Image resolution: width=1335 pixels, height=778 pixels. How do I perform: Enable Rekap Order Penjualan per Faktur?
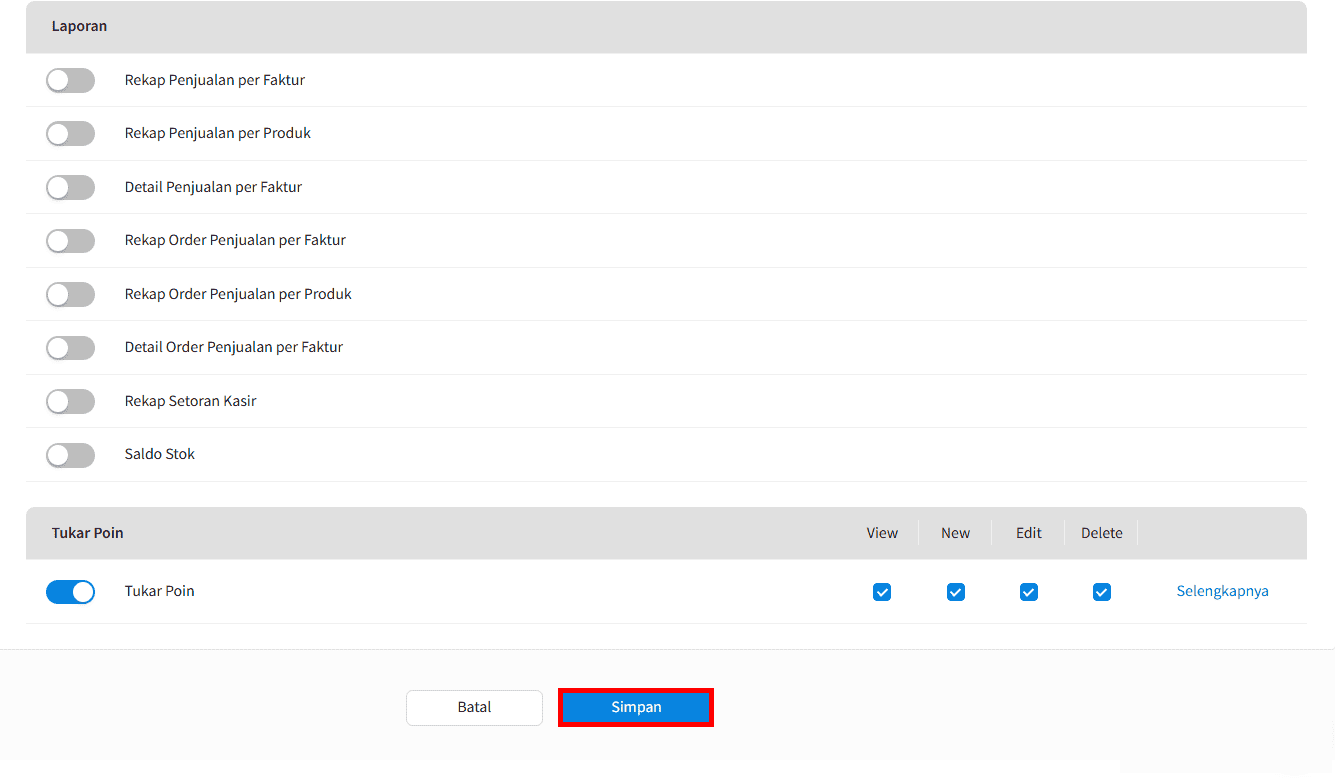click(70, 241)
